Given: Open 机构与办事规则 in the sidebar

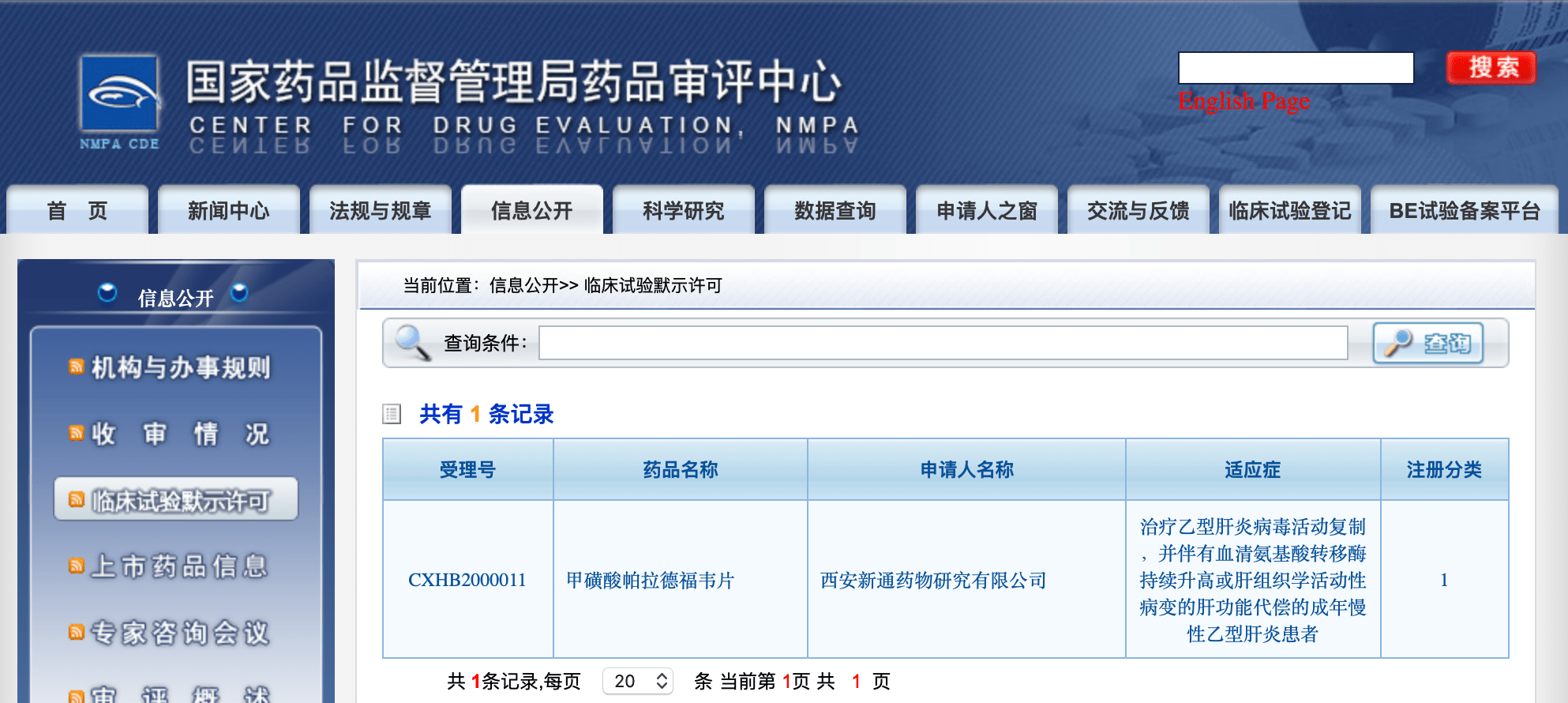Looking at the screenshot, I should [181, 367].
